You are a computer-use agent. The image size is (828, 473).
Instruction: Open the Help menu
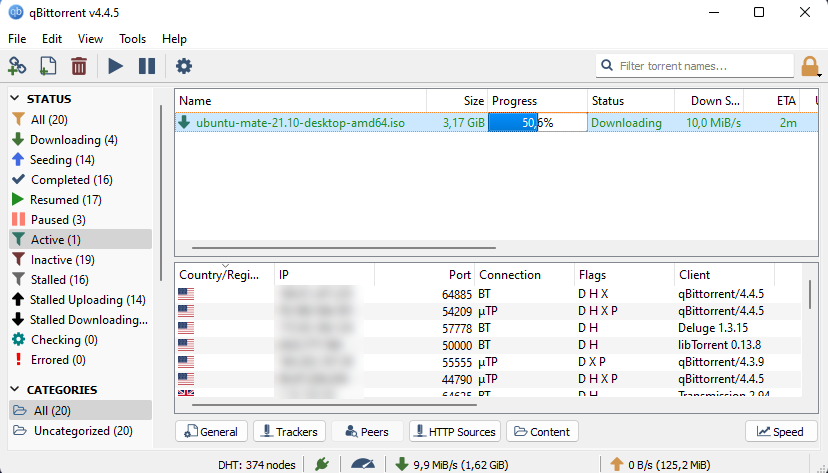point(174,39)
